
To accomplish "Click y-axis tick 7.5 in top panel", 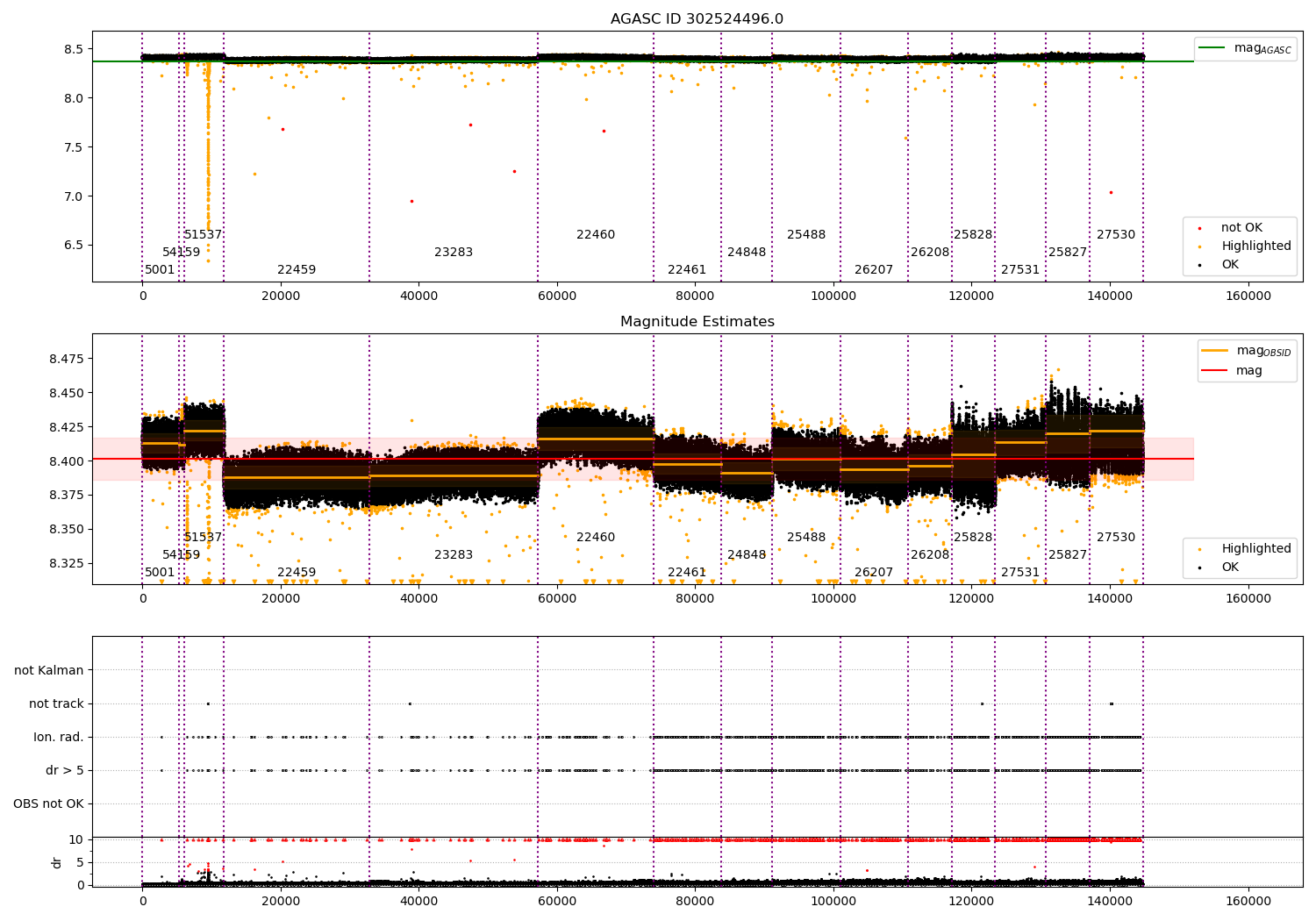I will (x=74, y=147).
